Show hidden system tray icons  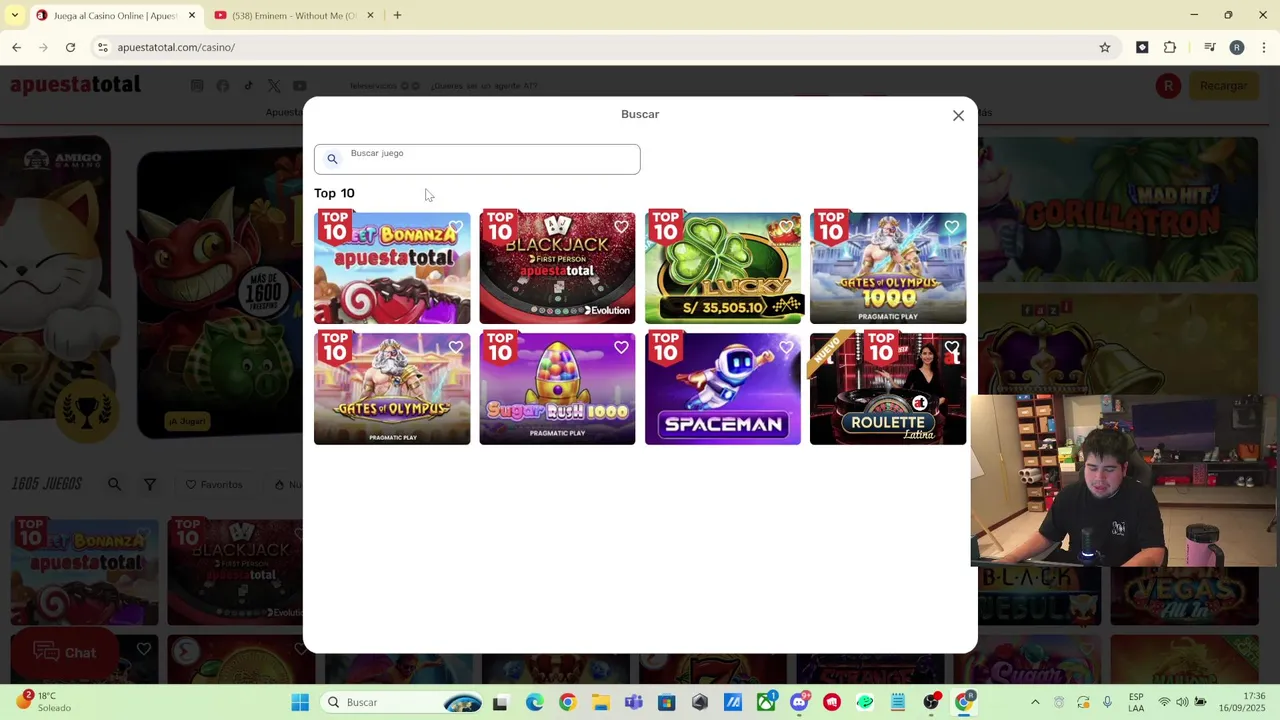[1035, 702]
